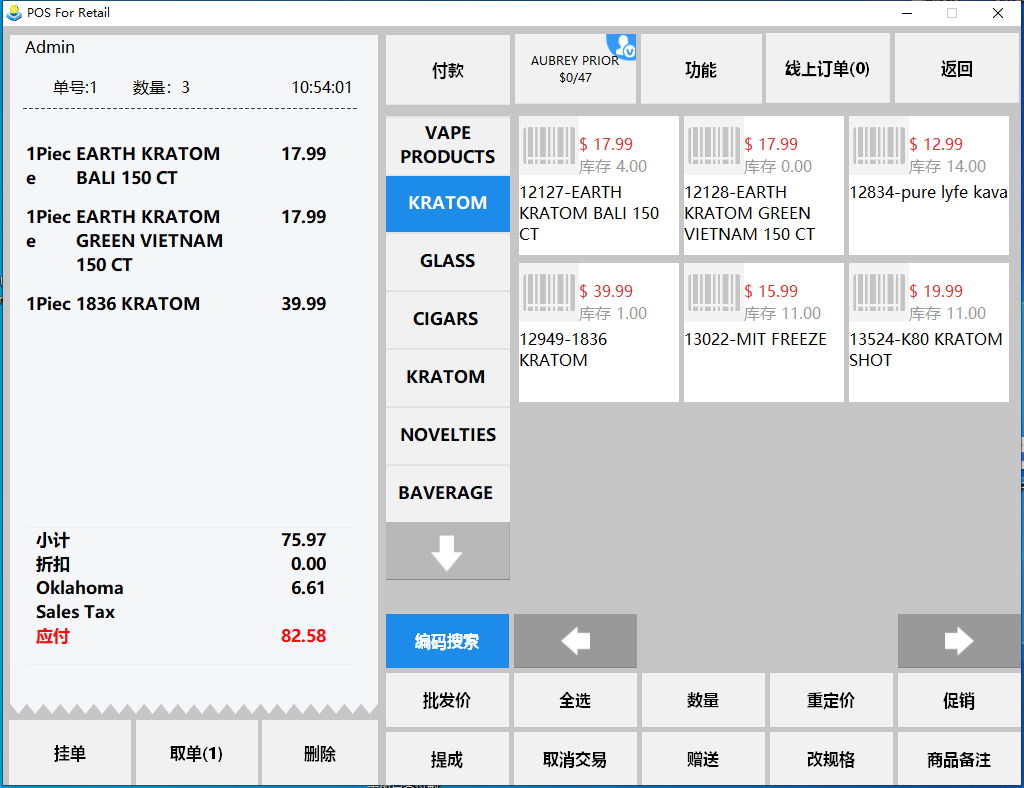The height and width of the screenshot is (788, 1024).
Task: Go to previous product page arrow
Action: point(575,641)
